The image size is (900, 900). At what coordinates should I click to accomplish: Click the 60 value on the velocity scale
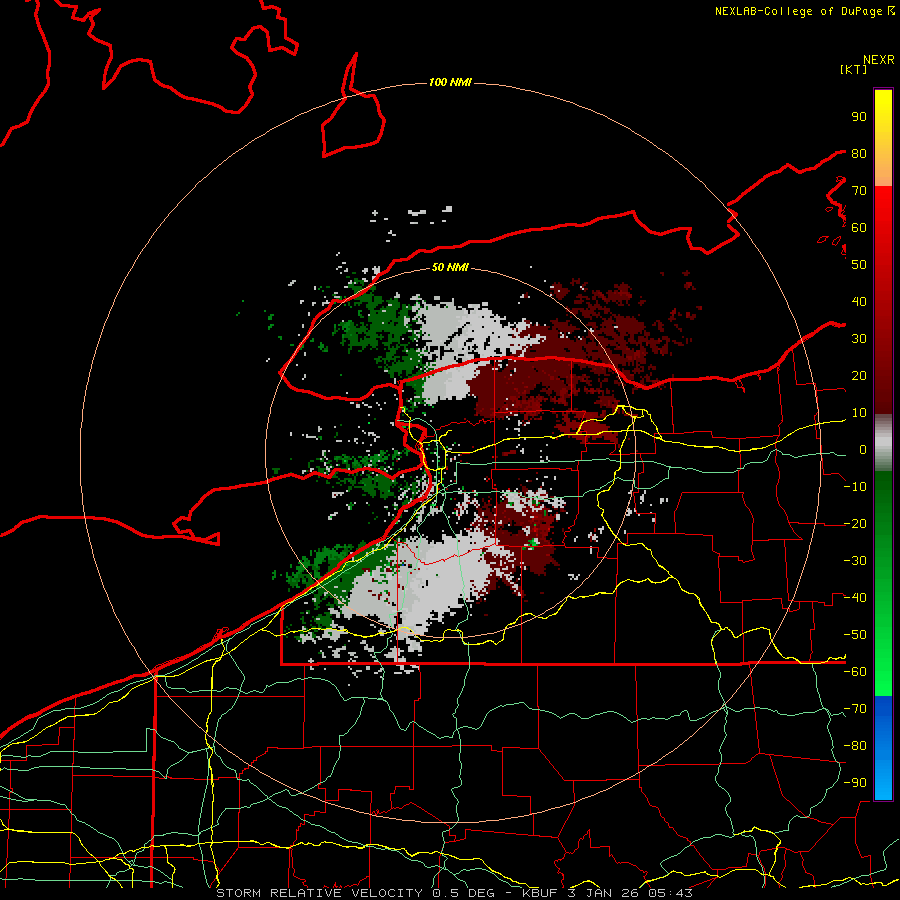tap(859, 227)
